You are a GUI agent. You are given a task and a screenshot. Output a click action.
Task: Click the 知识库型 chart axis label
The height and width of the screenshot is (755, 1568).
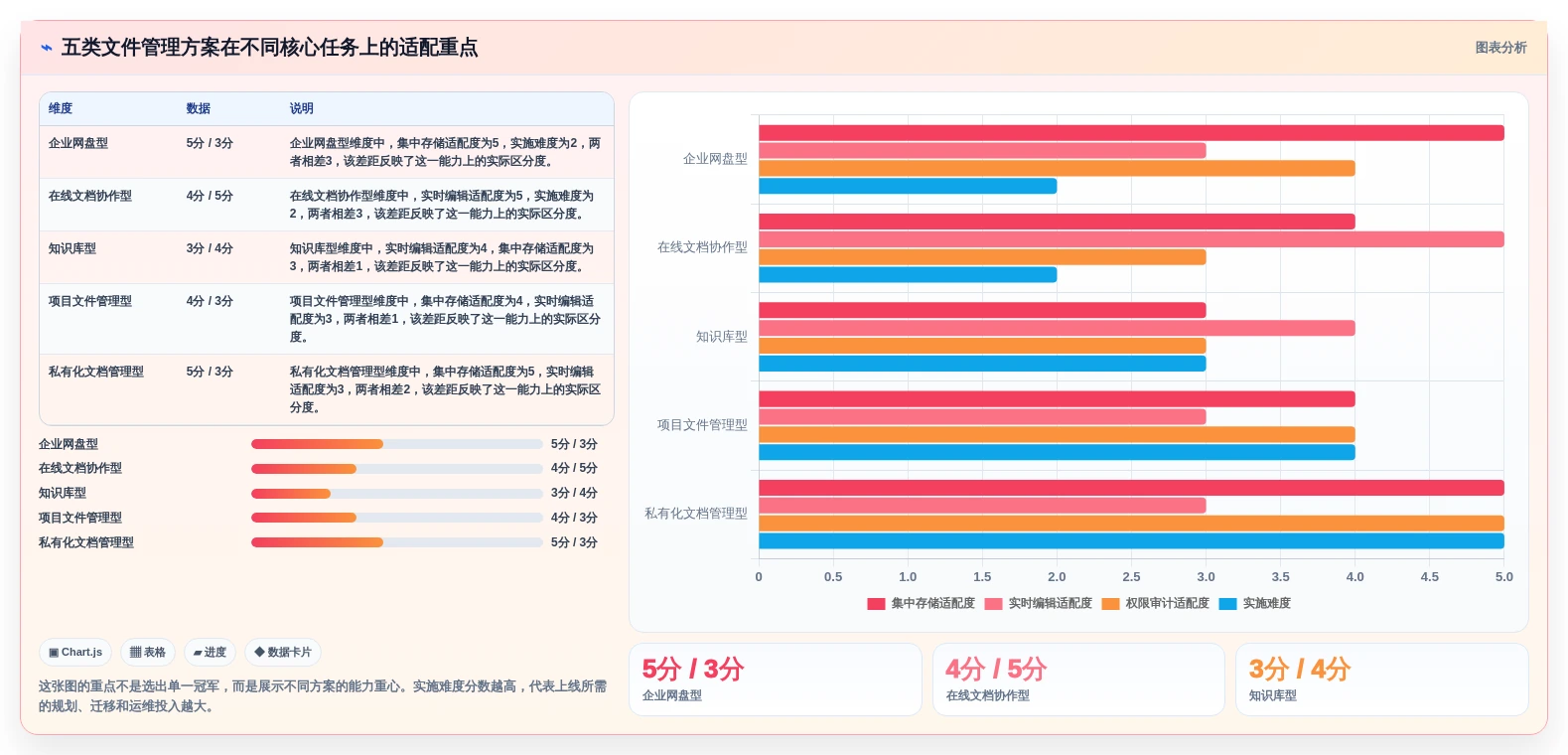[722, 337]
